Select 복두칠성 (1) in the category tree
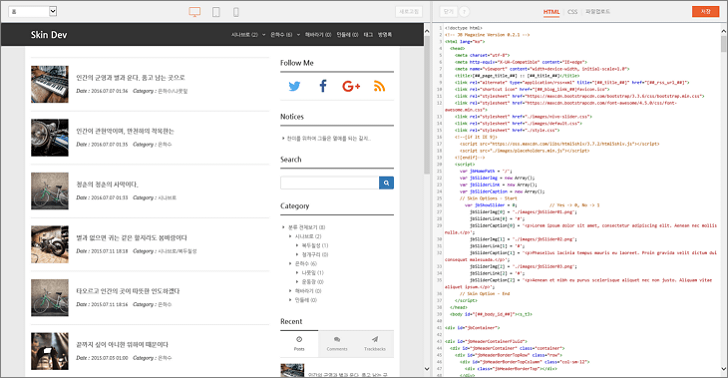728x378 pixels. click(x=315, y=245)
